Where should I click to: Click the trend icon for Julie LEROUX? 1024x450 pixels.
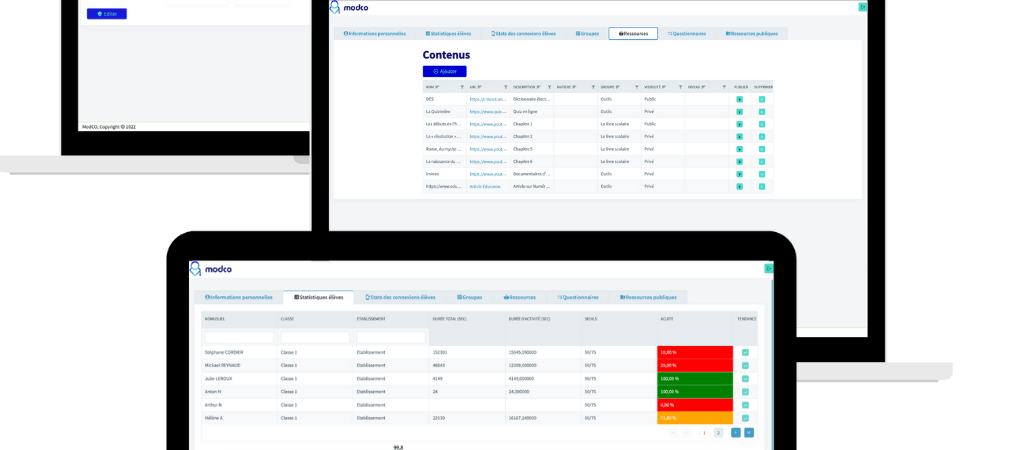pyautogui.click(x=746, y=379)
